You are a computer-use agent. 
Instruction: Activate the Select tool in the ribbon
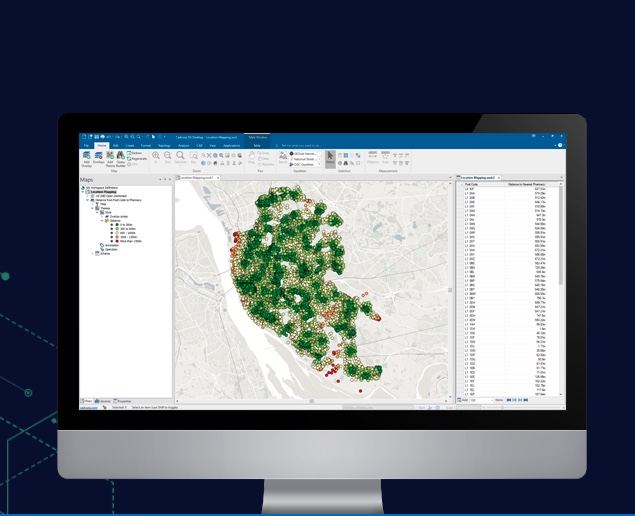pos(331,157)
